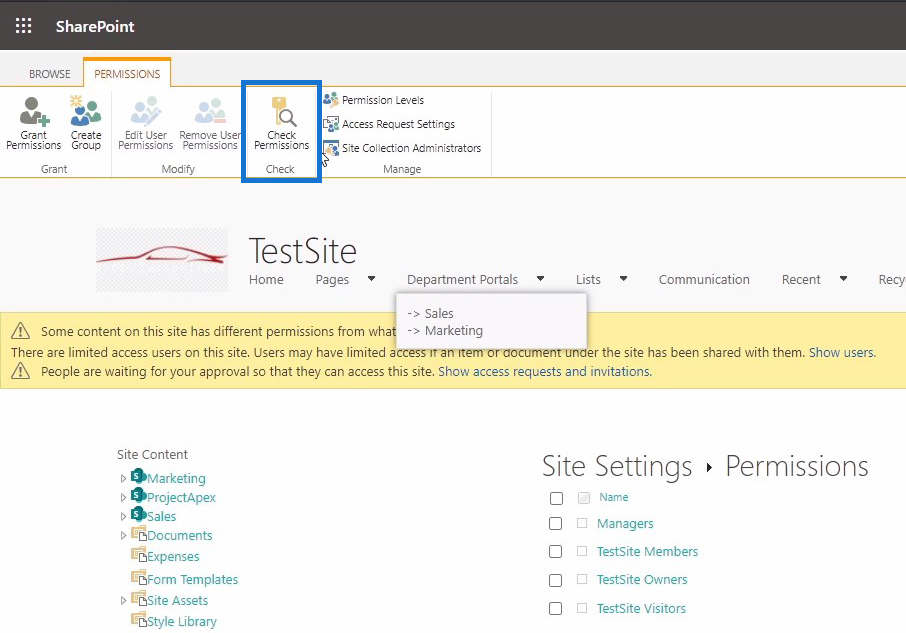Click the Marketing subsite icon in tree

138,476
